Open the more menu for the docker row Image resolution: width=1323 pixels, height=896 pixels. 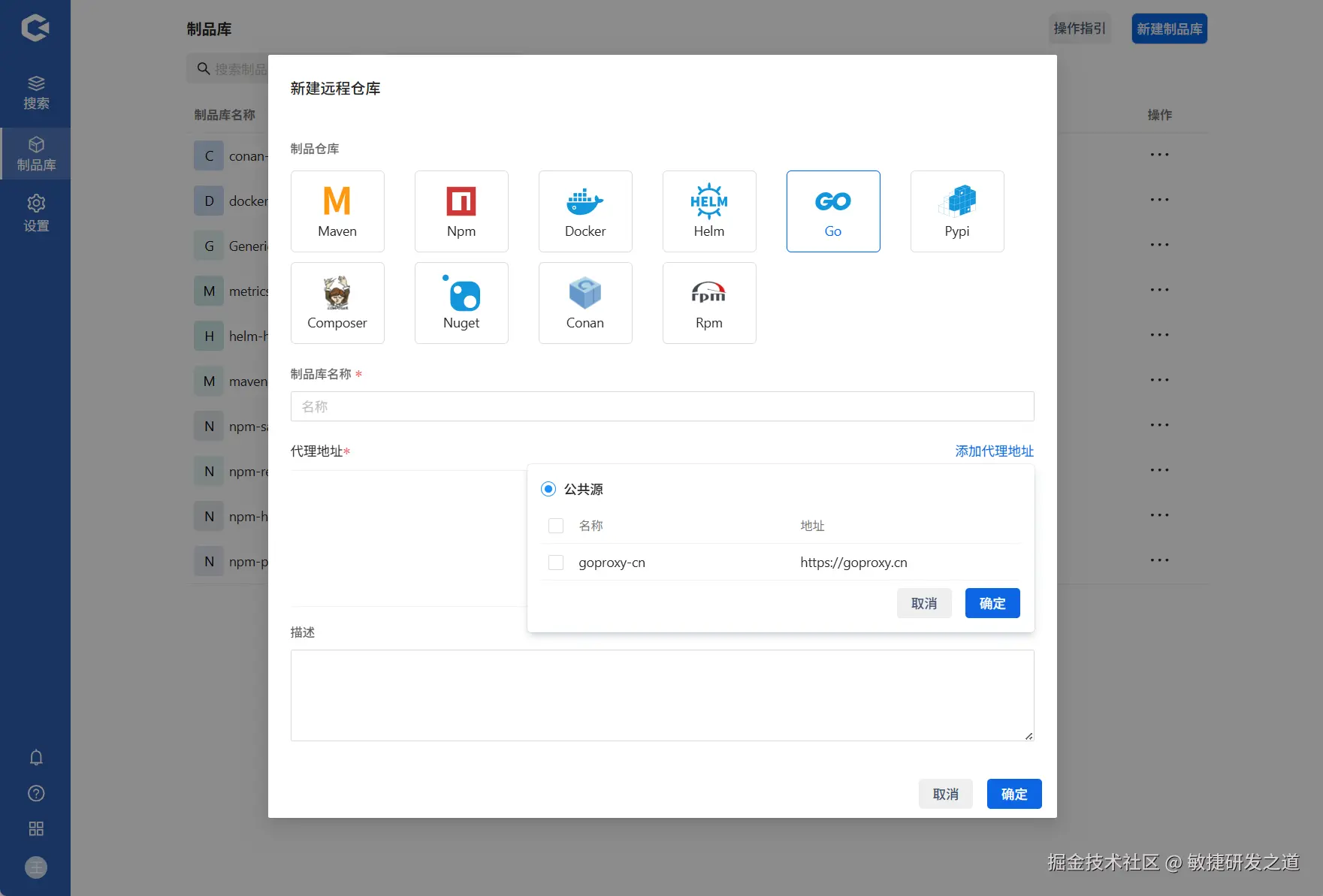point(1159,200)
